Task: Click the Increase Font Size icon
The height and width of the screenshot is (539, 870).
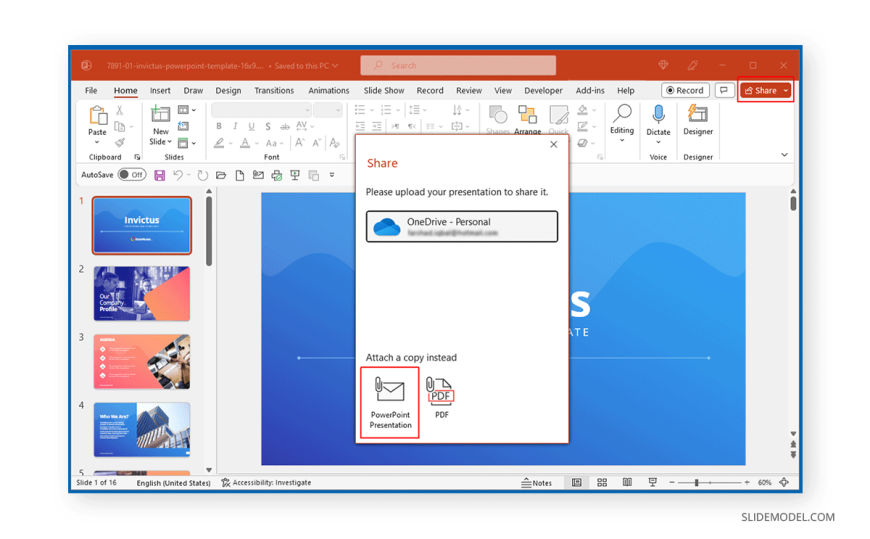Action: (300, 143)
